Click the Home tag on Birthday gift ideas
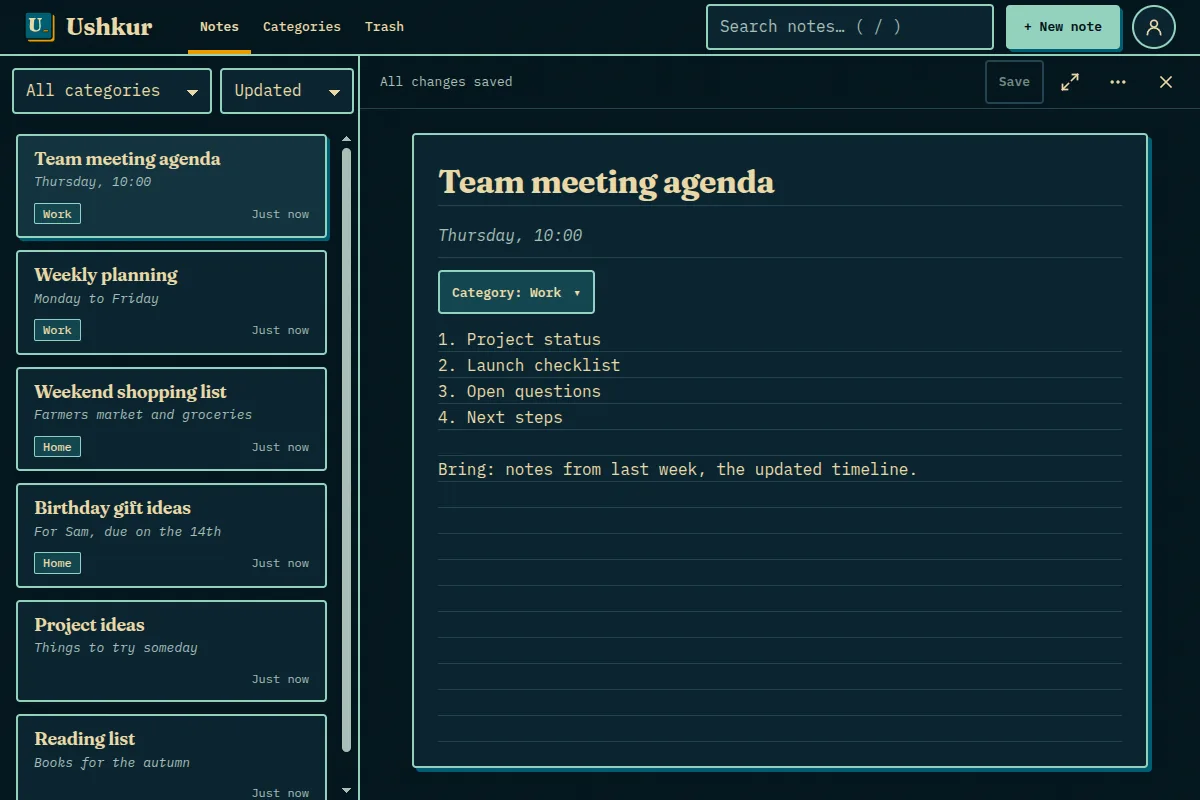 (x=57, y=563)
